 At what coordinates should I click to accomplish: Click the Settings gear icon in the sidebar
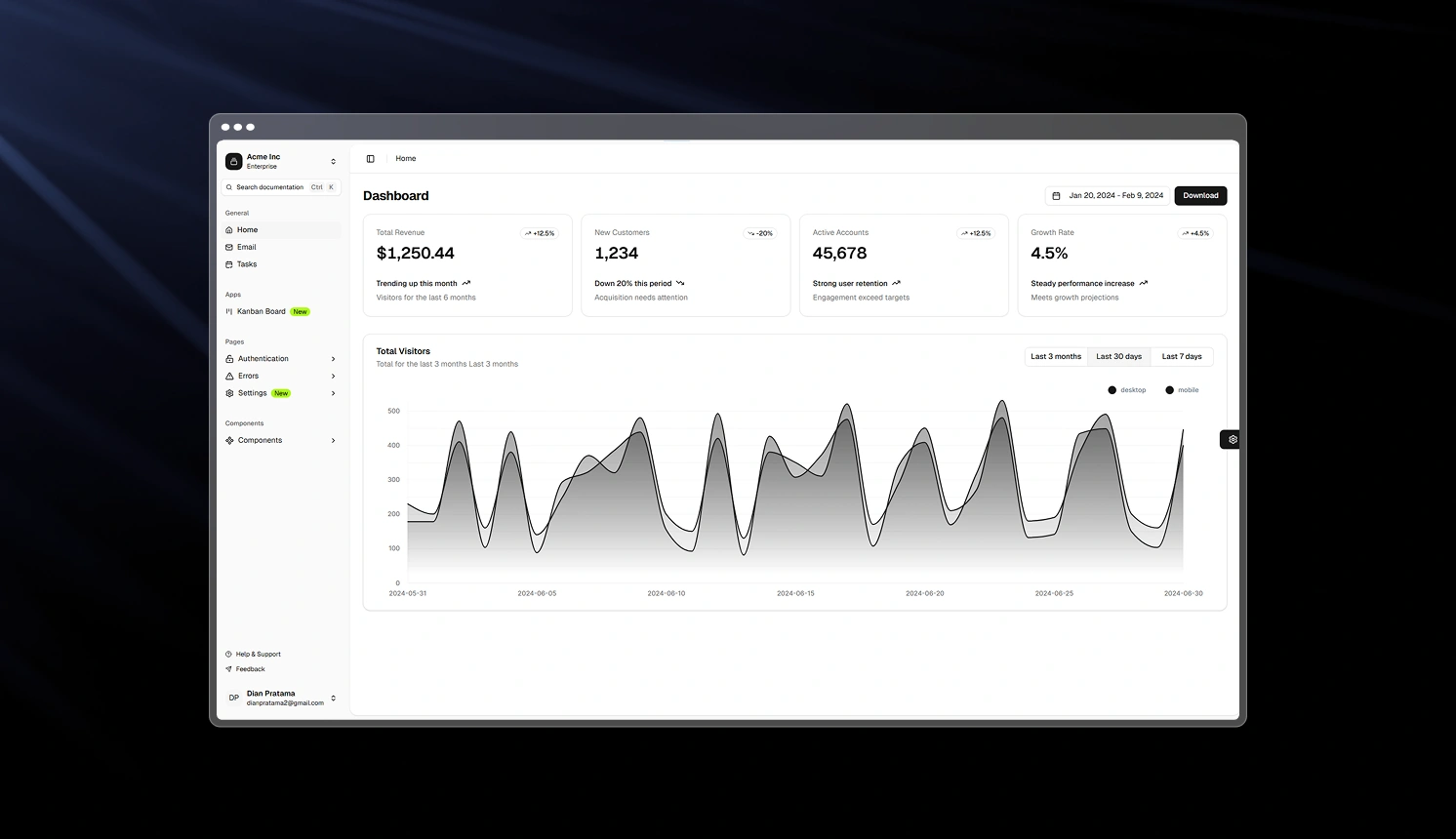[x=229, y=393]
